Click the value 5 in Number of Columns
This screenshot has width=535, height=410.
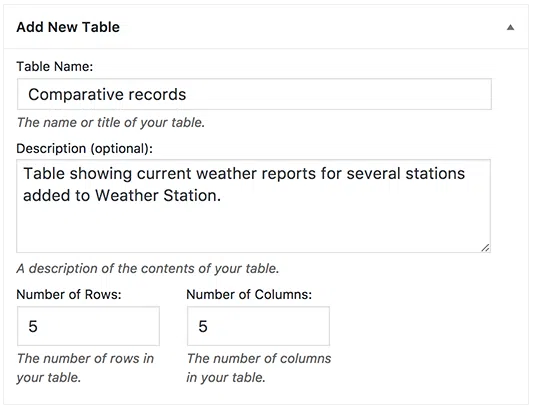tap(203, 326)
